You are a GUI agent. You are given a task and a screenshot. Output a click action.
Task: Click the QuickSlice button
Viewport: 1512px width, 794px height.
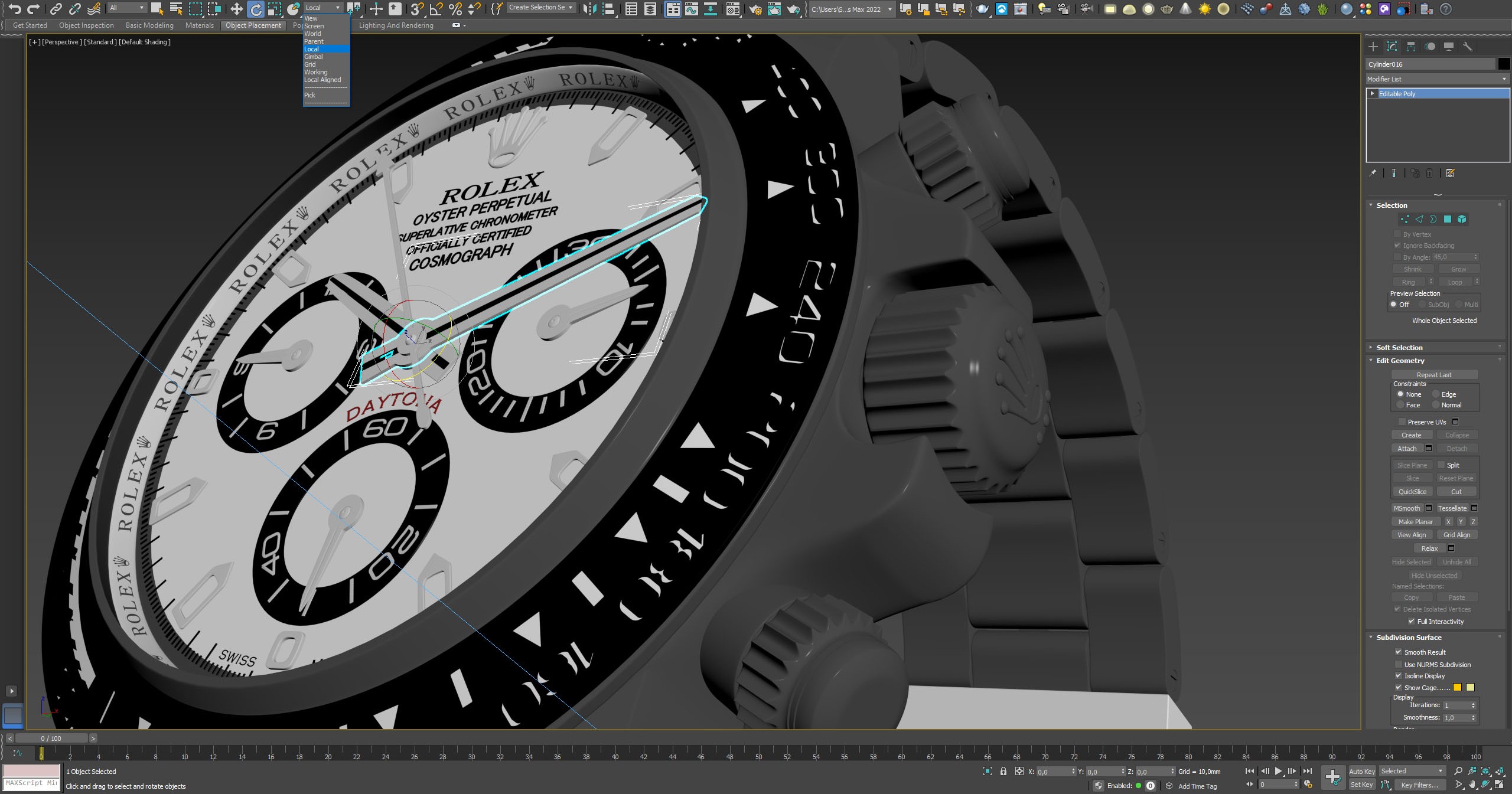pyautogui.click(x=1412, y=492)
